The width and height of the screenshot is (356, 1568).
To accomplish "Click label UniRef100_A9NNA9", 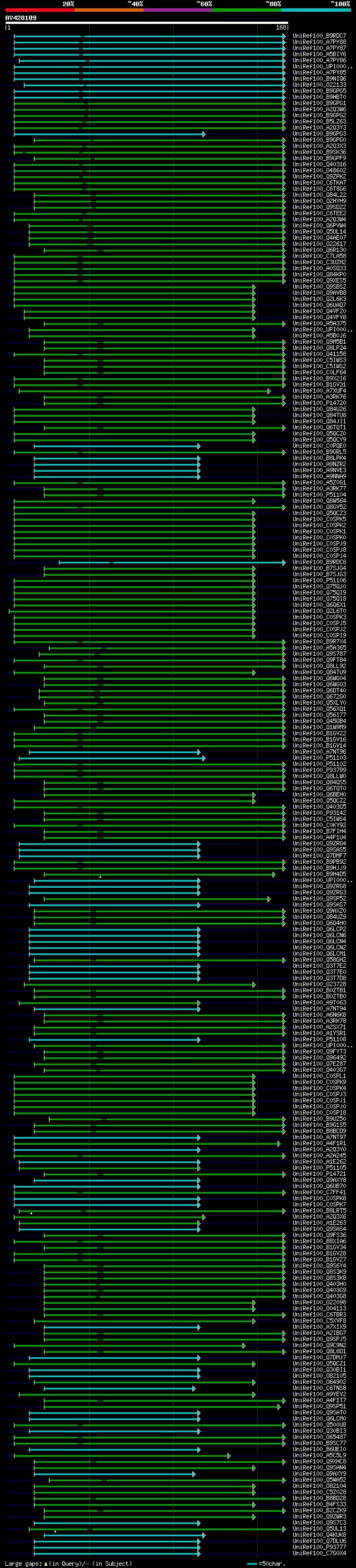I will (x=319, y=476).
